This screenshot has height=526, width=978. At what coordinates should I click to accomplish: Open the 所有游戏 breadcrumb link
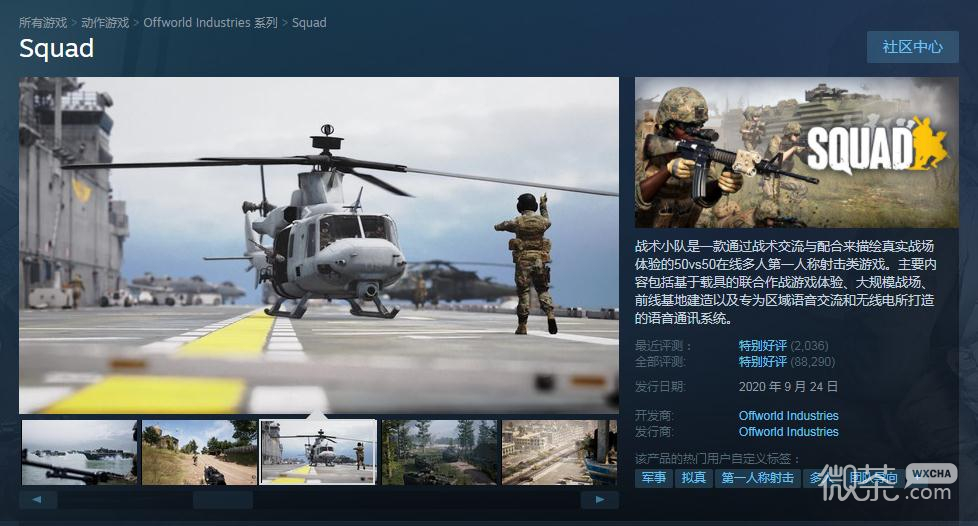42,22
